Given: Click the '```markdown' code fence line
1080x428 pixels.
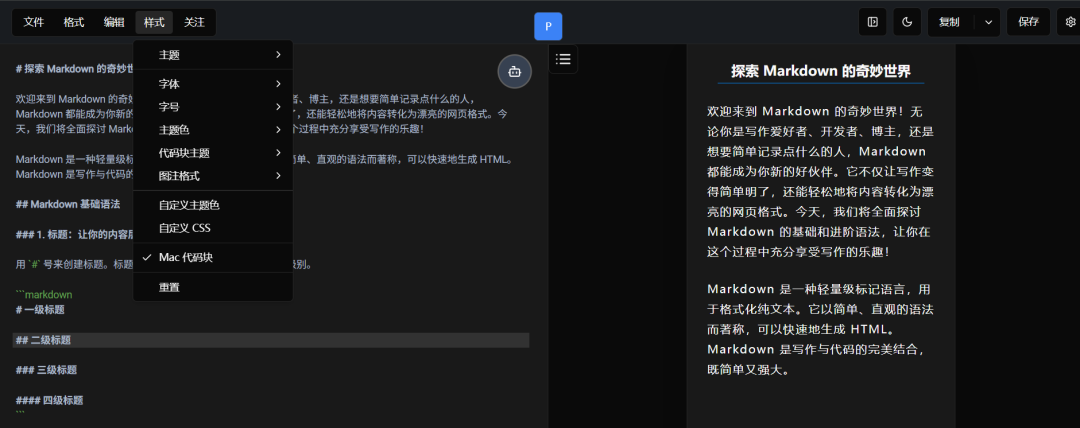Looking at the screenshot, I should point(44,295).
